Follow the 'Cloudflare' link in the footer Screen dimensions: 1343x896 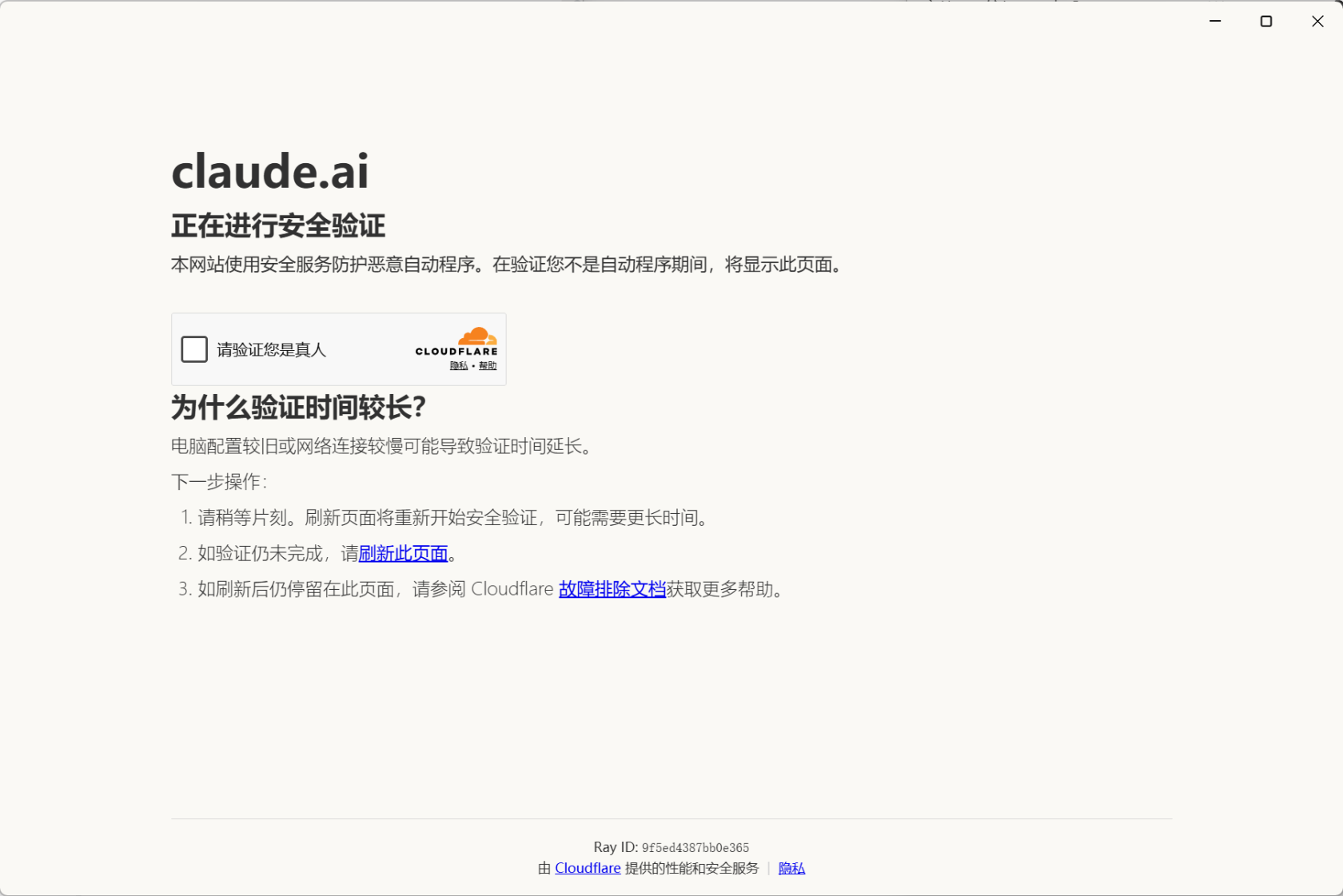pos(588,868)
